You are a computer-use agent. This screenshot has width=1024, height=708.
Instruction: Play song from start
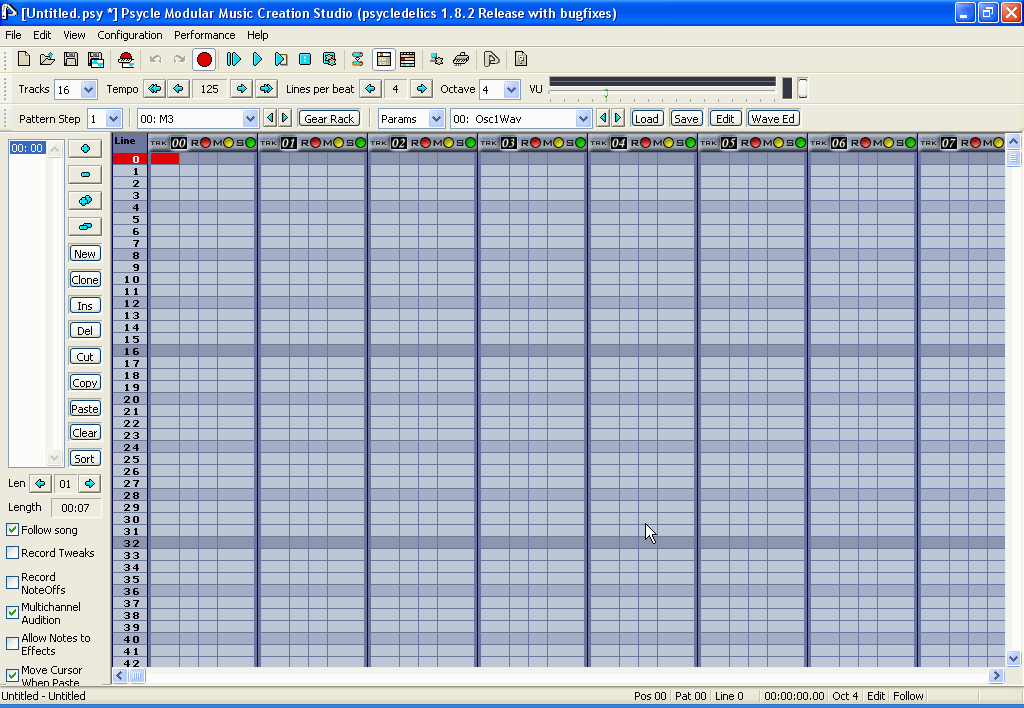(233, 59)
